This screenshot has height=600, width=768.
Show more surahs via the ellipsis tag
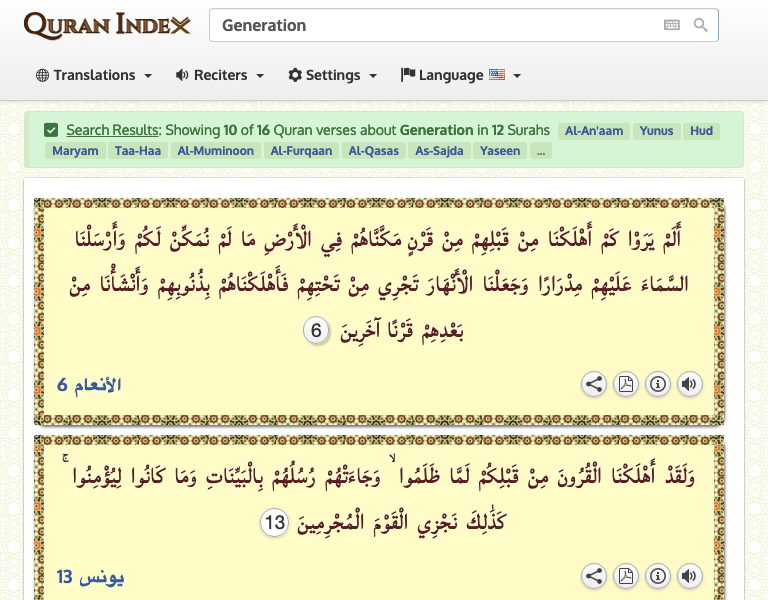click(x=540, y=151)
